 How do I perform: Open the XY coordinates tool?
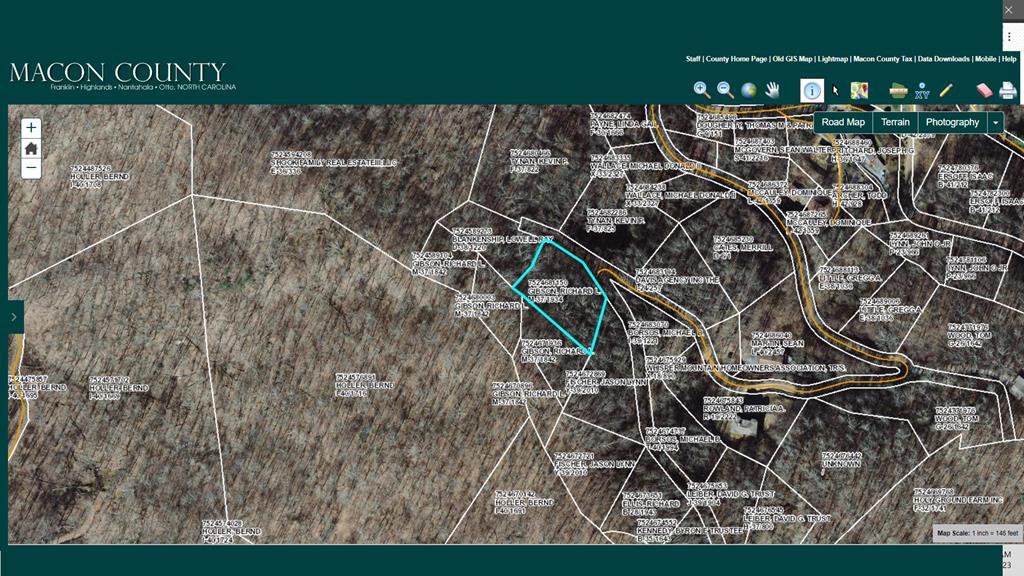pos(922,90)
